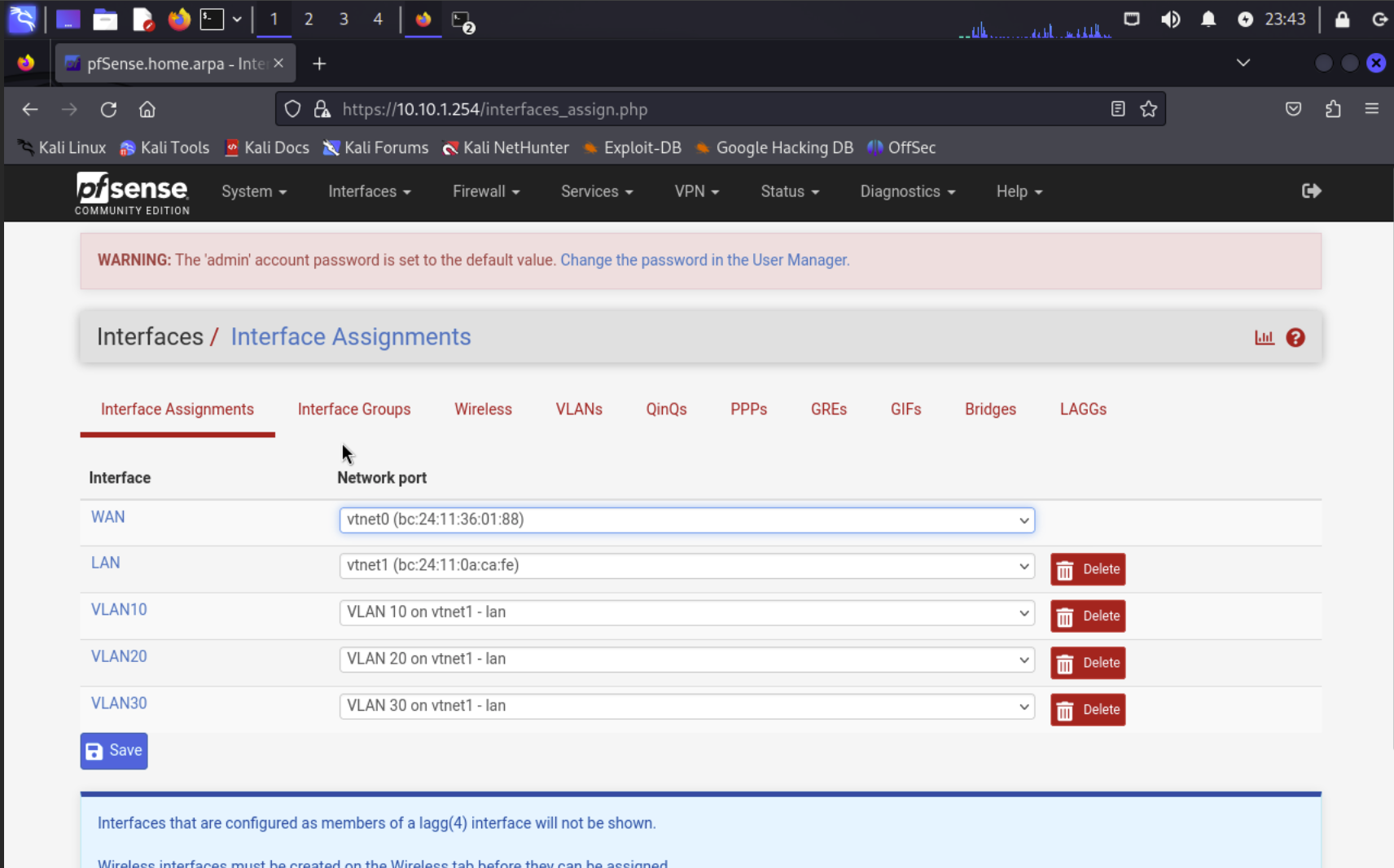Bookmark this page with the star icon
Screen dimensions: 1394x868
click(x=1150, y=108)
